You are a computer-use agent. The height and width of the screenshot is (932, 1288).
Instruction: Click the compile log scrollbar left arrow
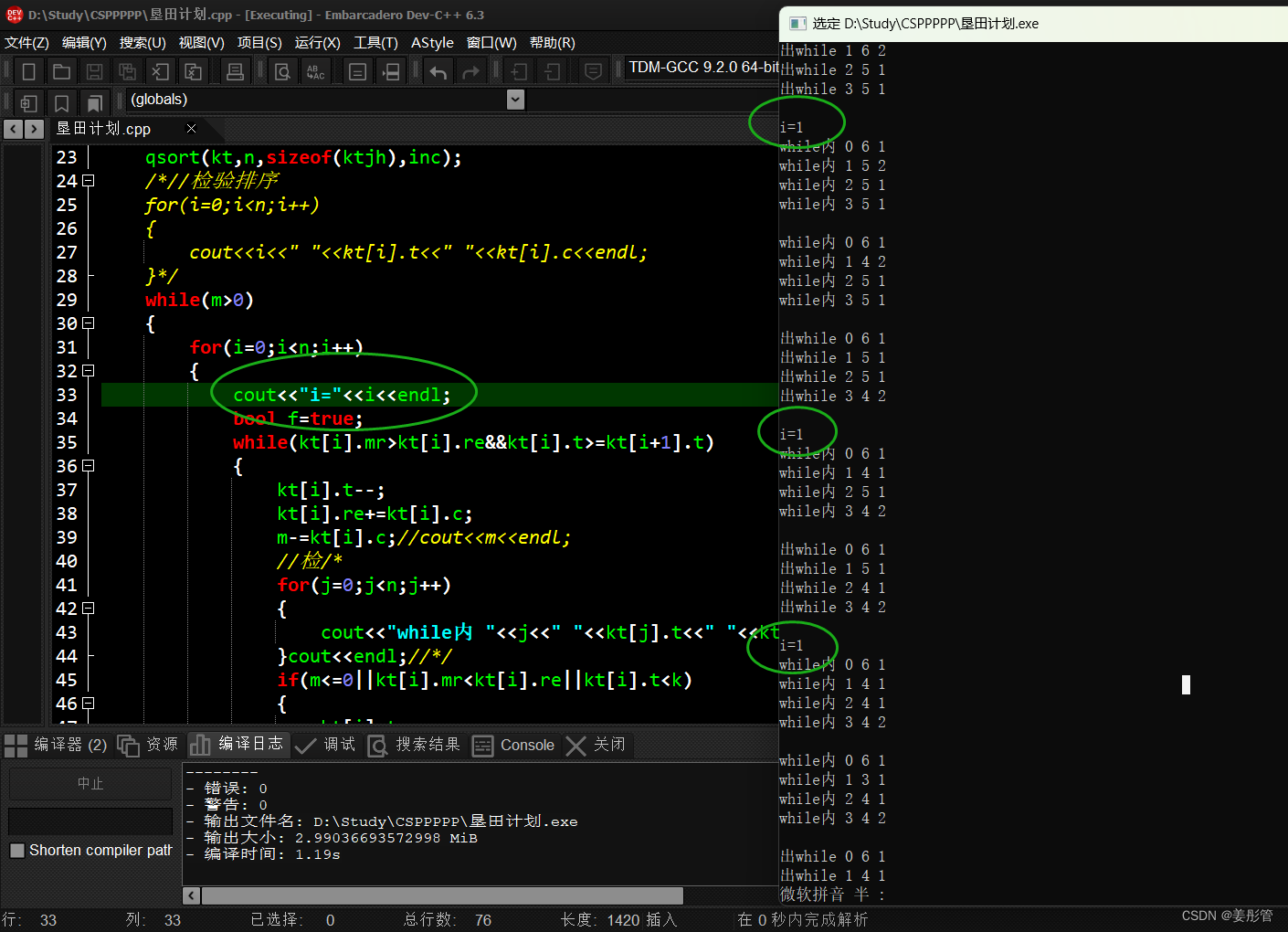(192, 895)
